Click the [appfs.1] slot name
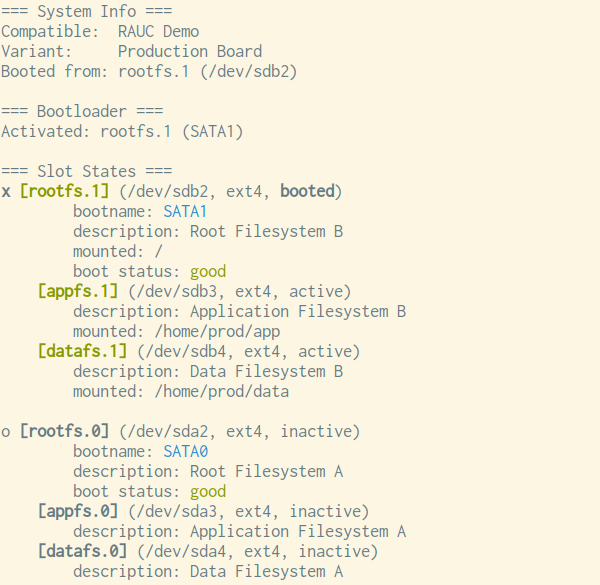The width and height of the screenshot is (600, 585). tap(78, 292)
